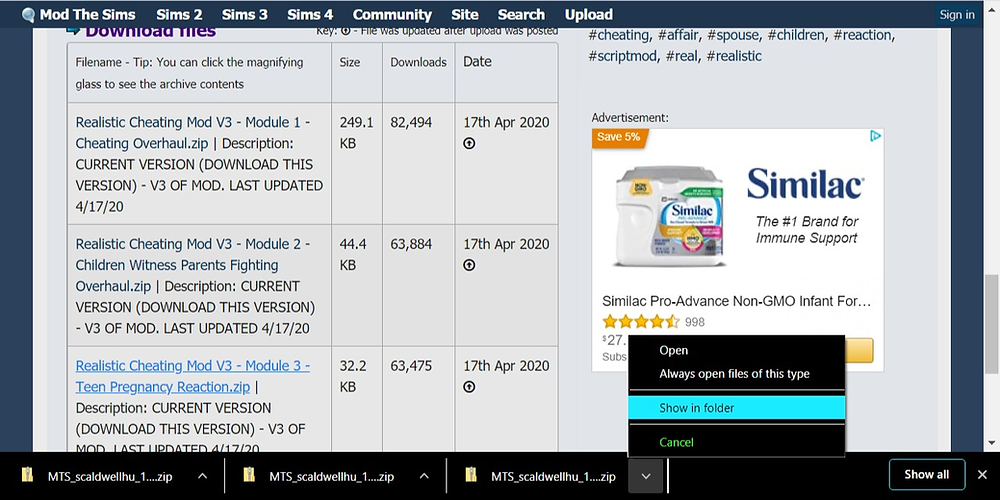Click the updated icon in Module 1 row
The height and width of the screenshot is (500, 1000).
pyautogui.click(x=469, y=143)
